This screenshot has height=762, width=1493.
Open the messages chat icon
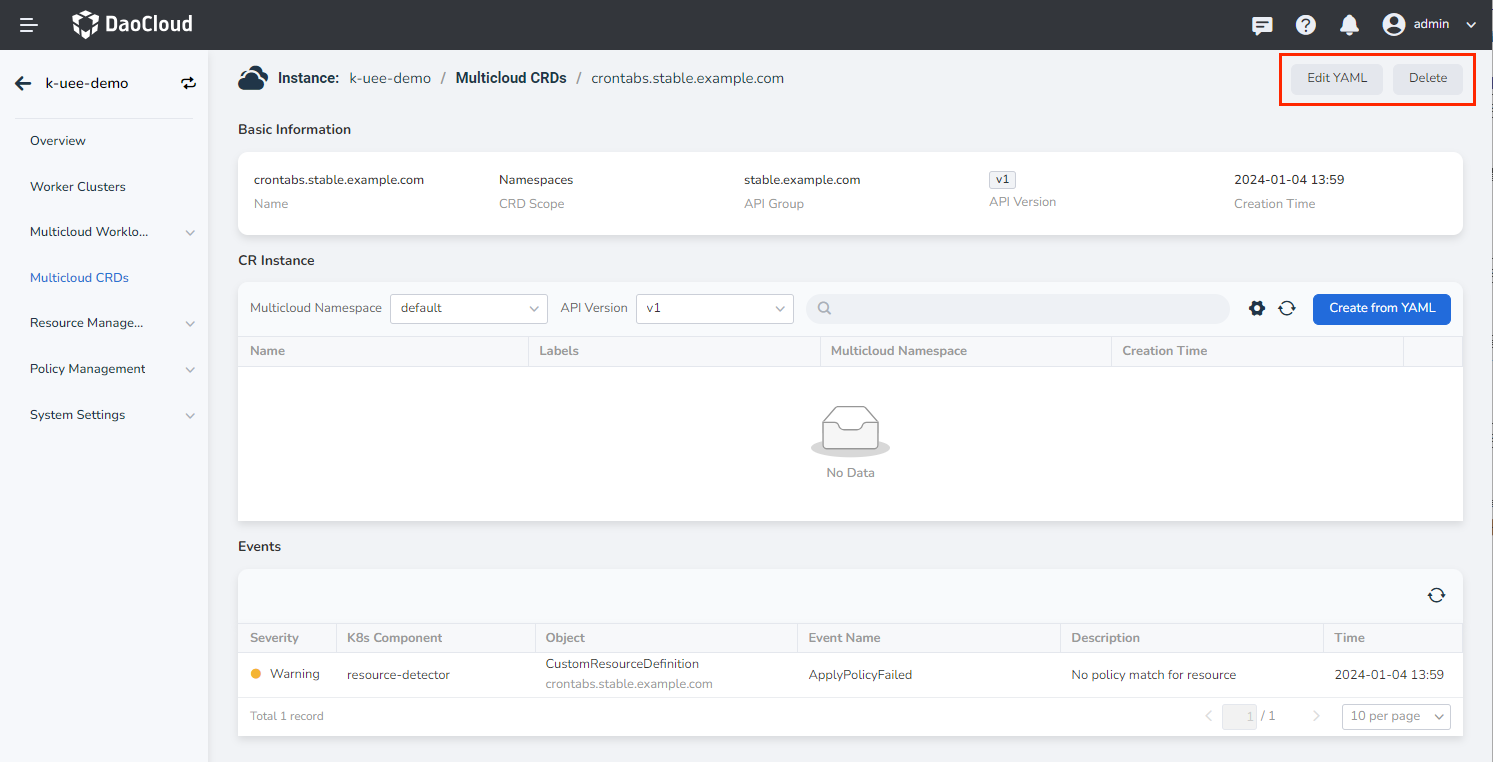tap(1262, 25)
